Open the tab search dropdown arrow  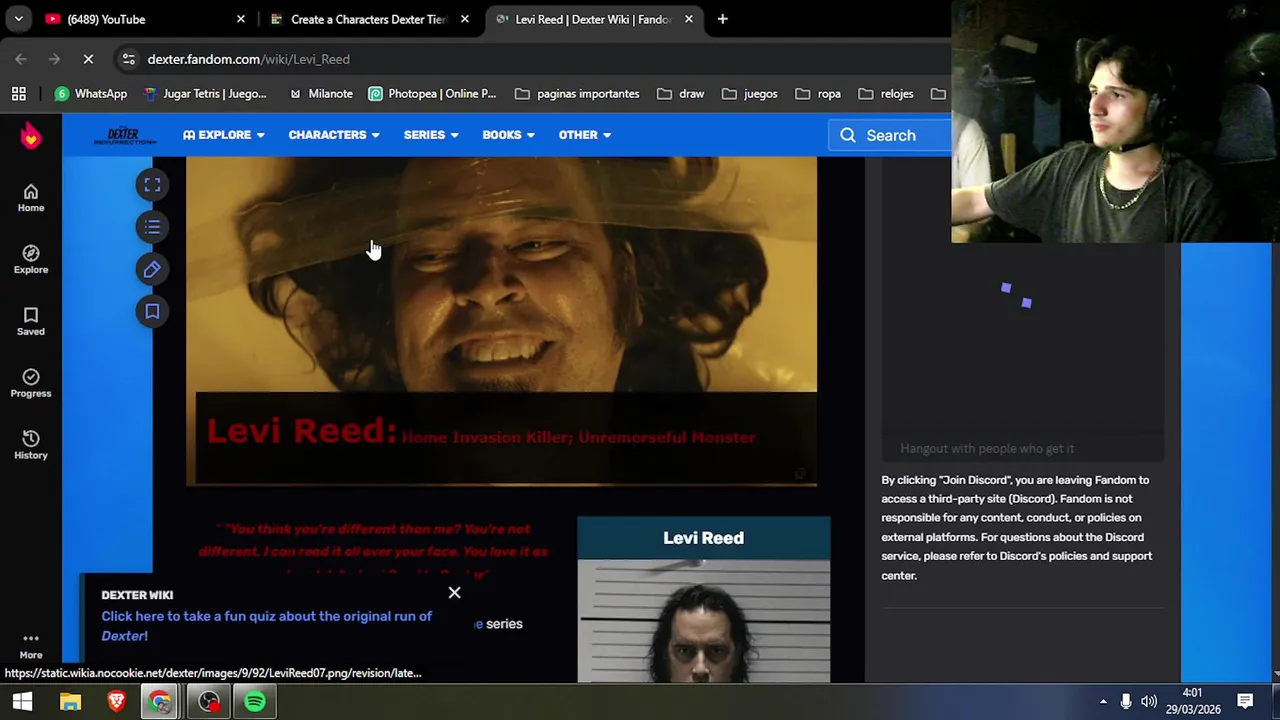coord(18,19)
